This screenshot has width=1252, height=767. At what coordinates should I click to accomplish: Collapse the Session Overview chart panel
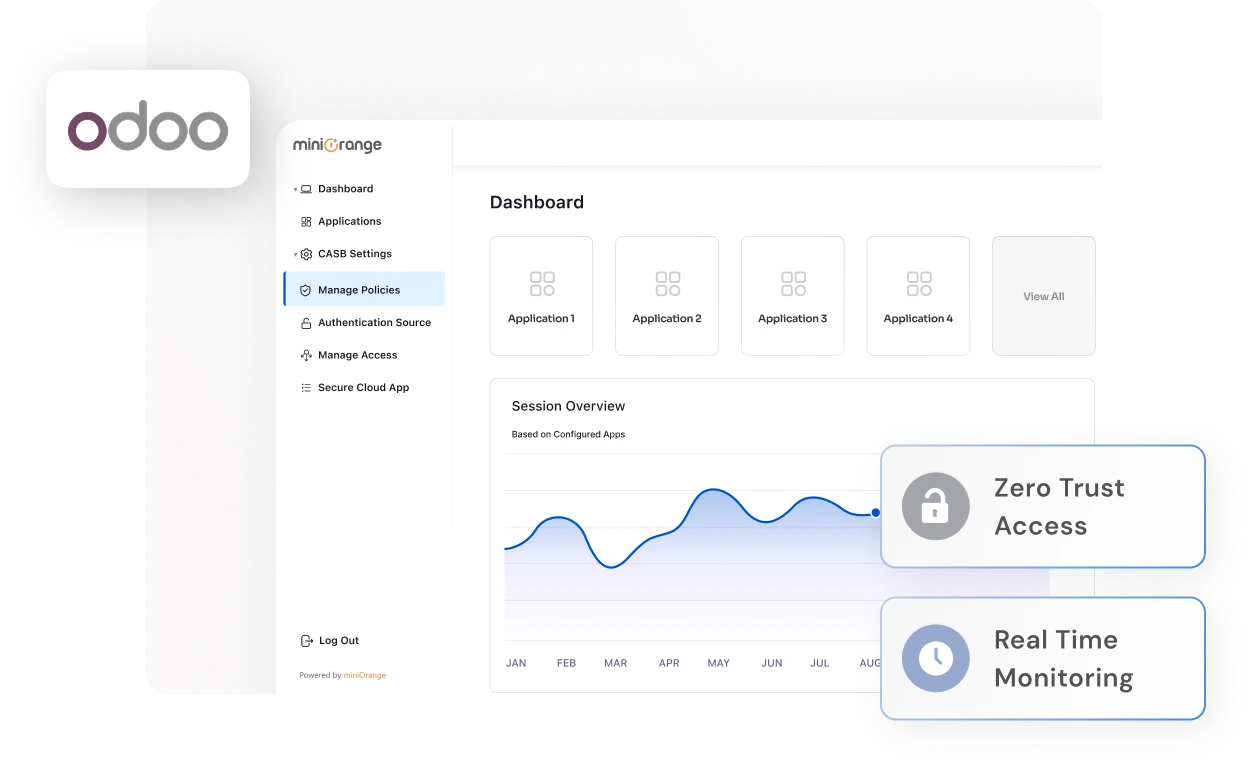point(568,406)
